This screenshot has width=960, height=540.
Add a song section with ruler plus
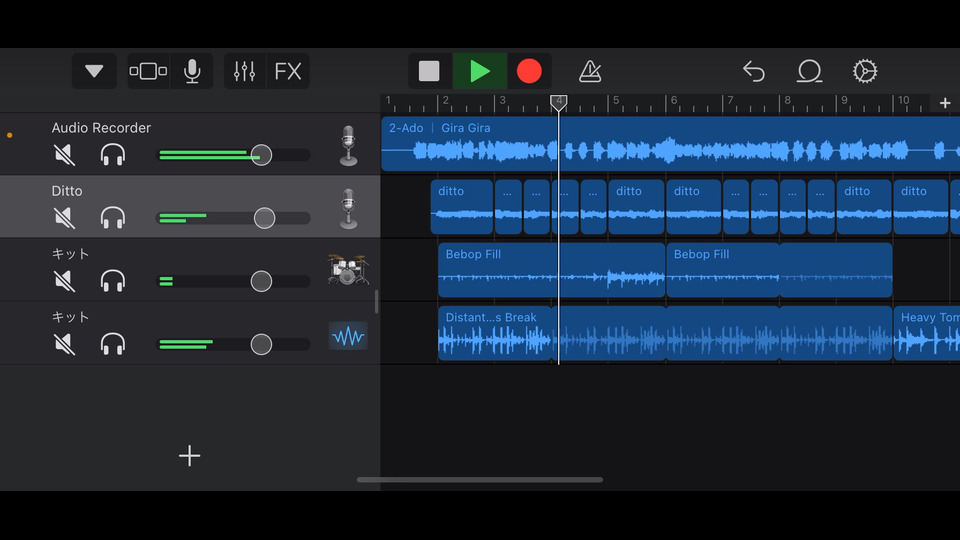[x=945, y=103]
